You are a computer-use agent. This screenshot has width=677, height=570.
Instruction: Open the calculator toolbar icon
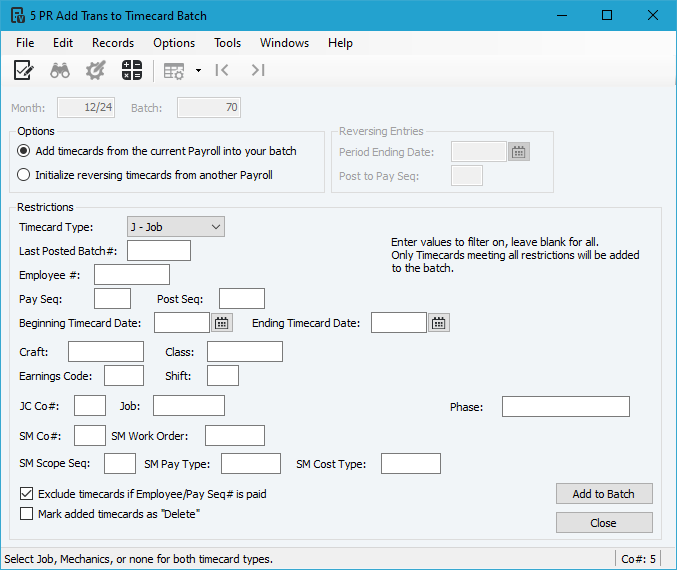(x=132, y=70)
